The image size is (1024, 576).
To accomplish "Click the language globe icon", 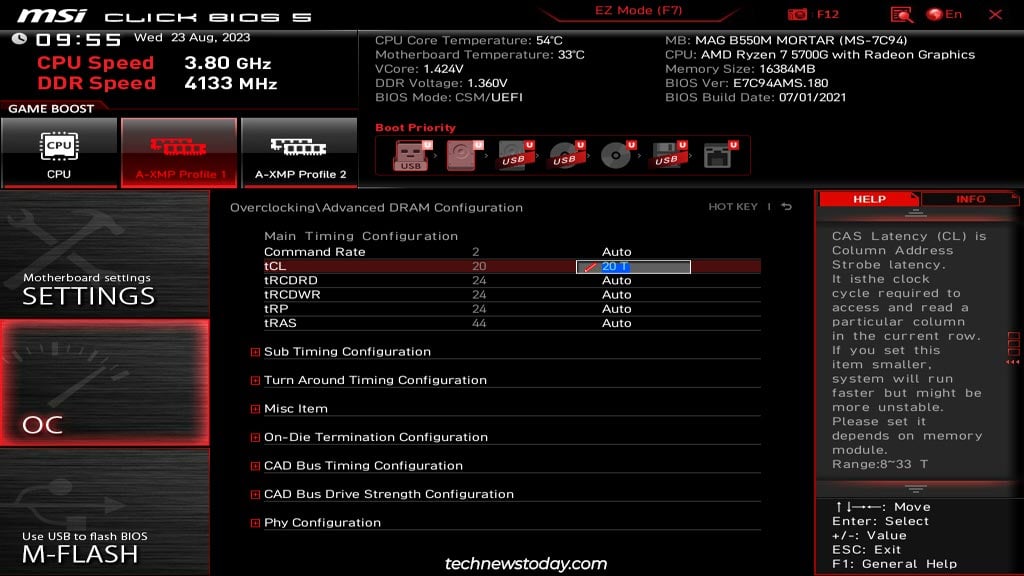I will tap(935, 14).
